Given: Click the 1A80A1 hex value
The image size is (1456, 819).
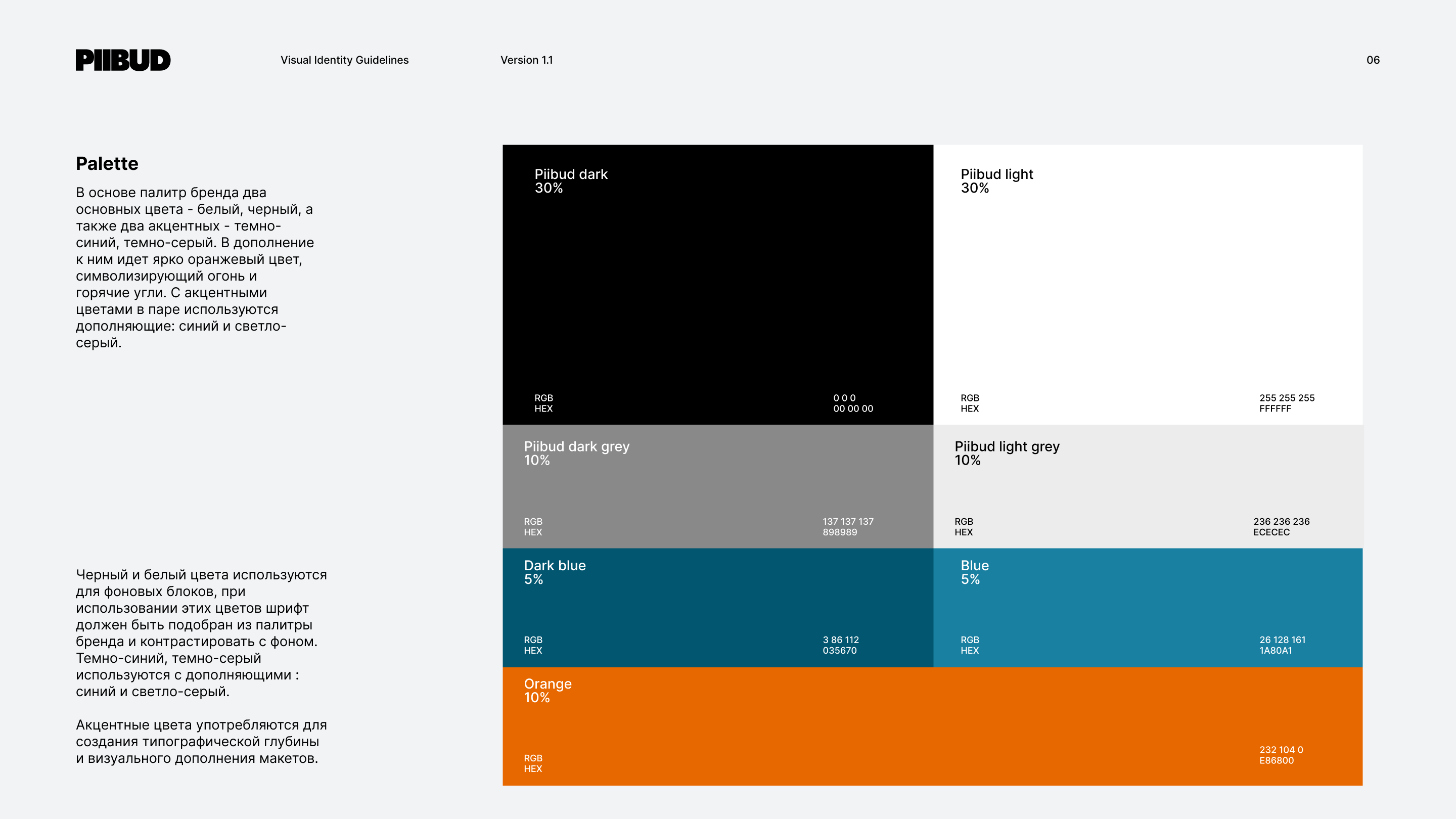Looking at the screenshot, I should click(1275, 650).
